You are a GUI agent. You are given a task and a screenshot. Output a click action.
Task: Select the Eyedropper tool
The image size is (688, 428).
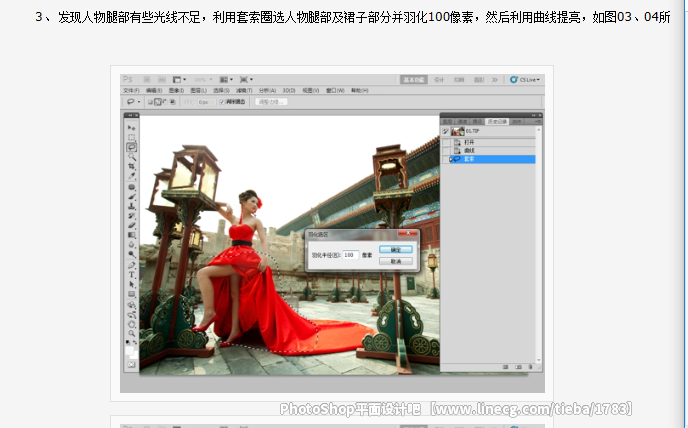click(x=131, y=176)
